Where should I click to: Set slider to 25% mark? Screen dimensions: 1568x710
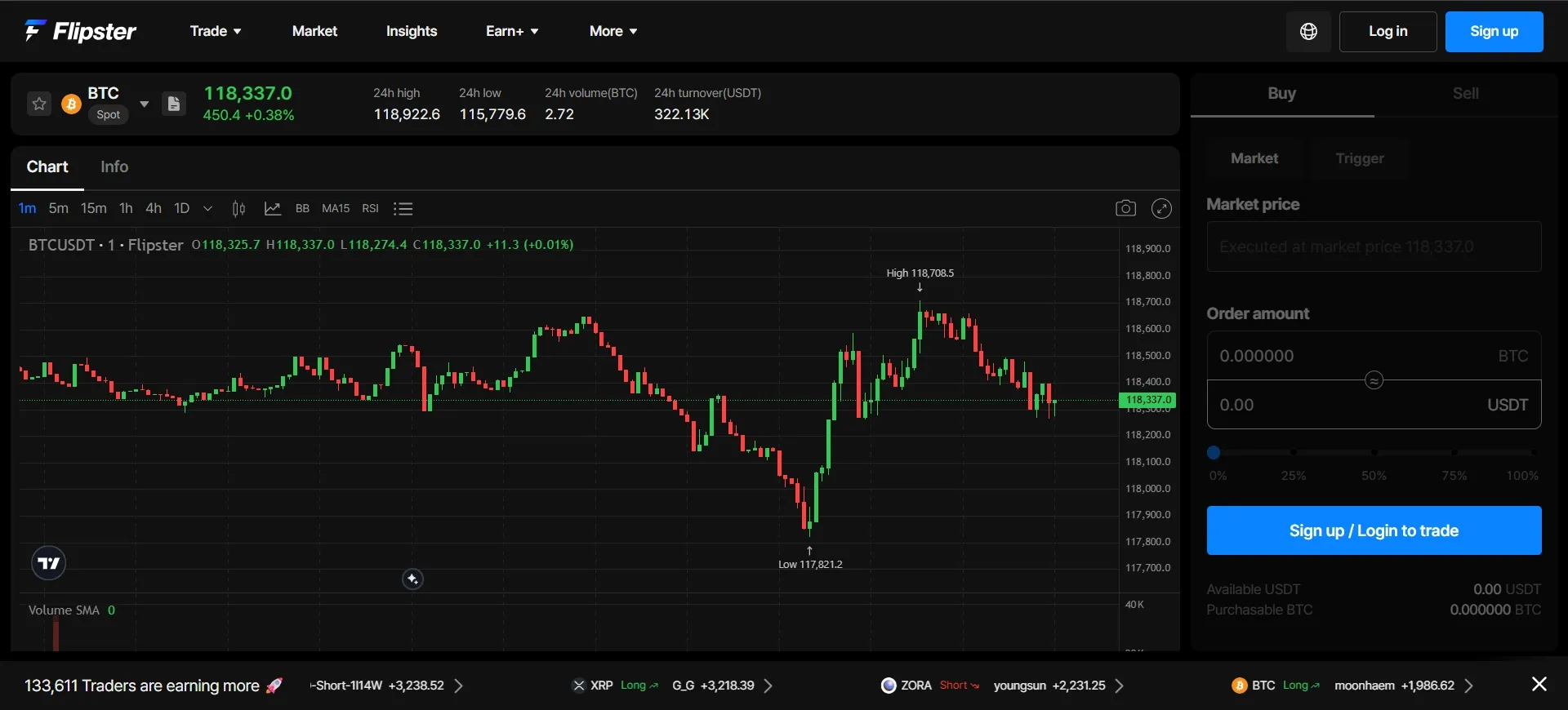coord(1294,452)
